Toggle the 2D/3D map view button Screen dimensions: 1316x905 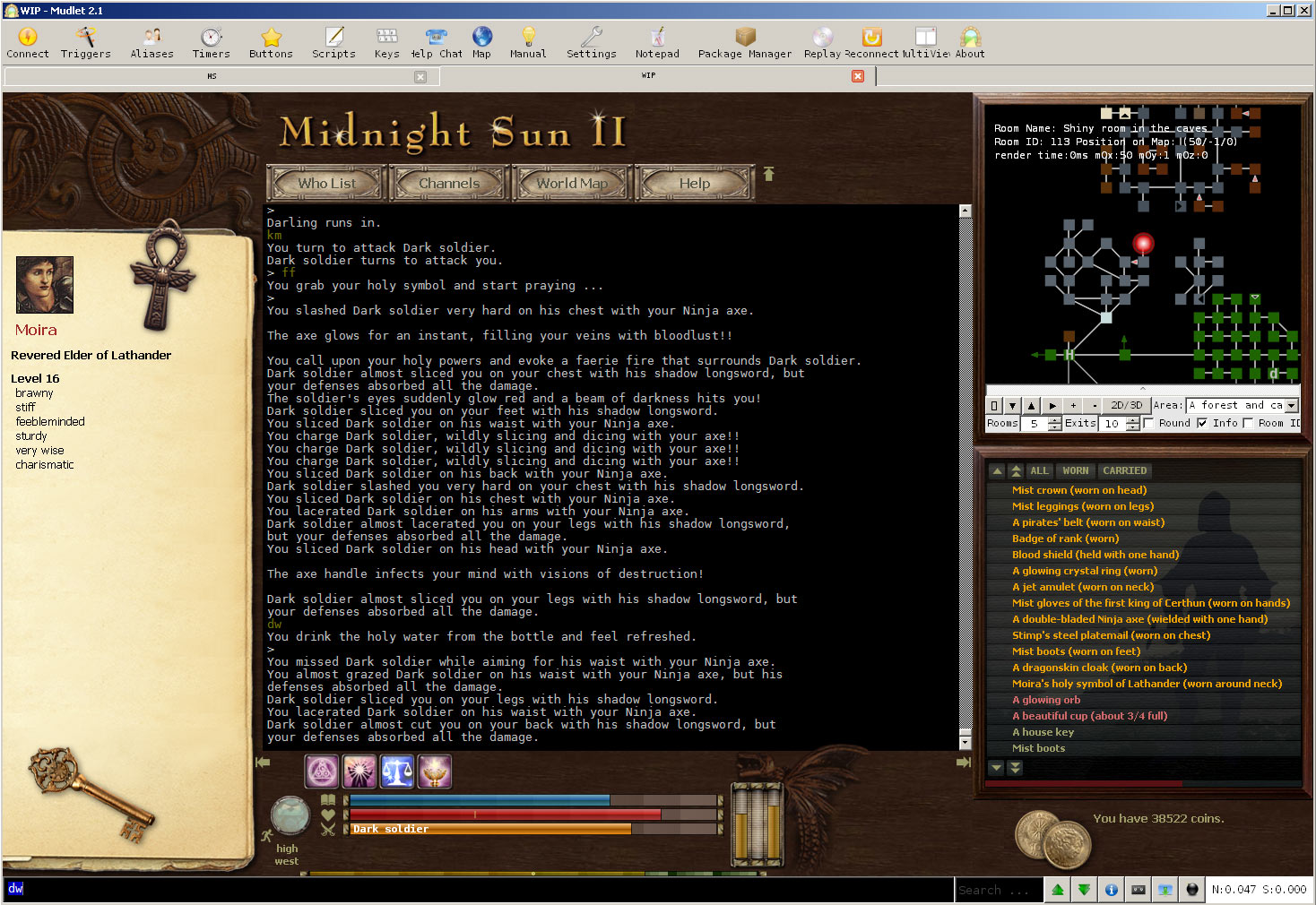(x=1126, y=405)
